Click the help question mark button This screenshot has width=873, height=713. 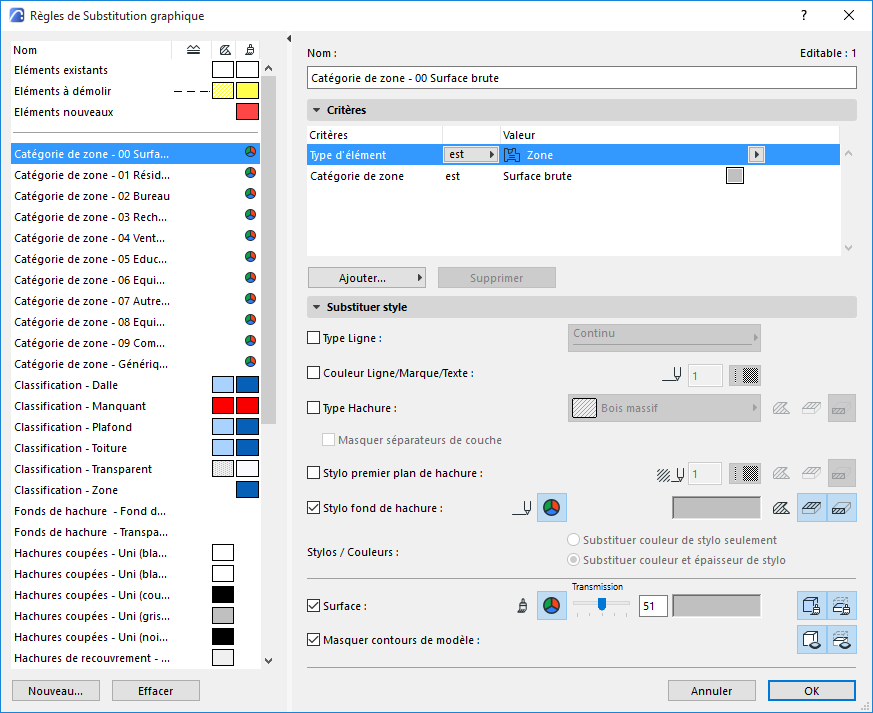coord(804,16)
